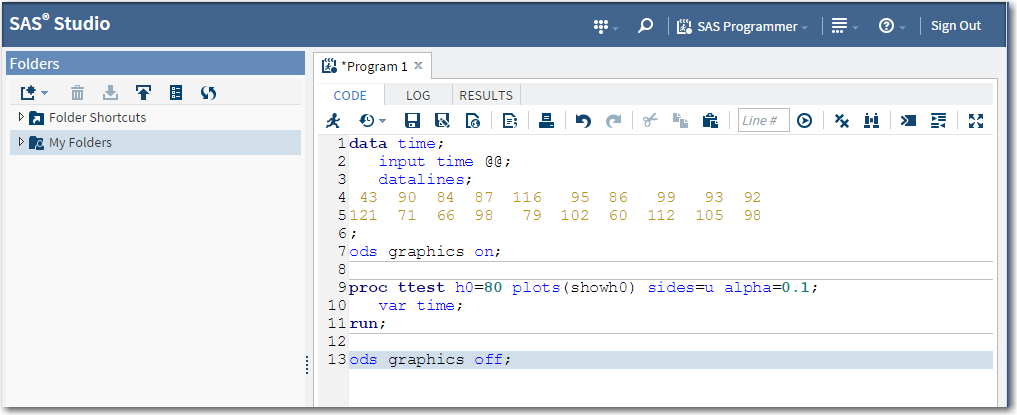Close the Program 1 tab
This screenshot has width=1017, height=415.
pyautogui.click(x=418, y=65)
